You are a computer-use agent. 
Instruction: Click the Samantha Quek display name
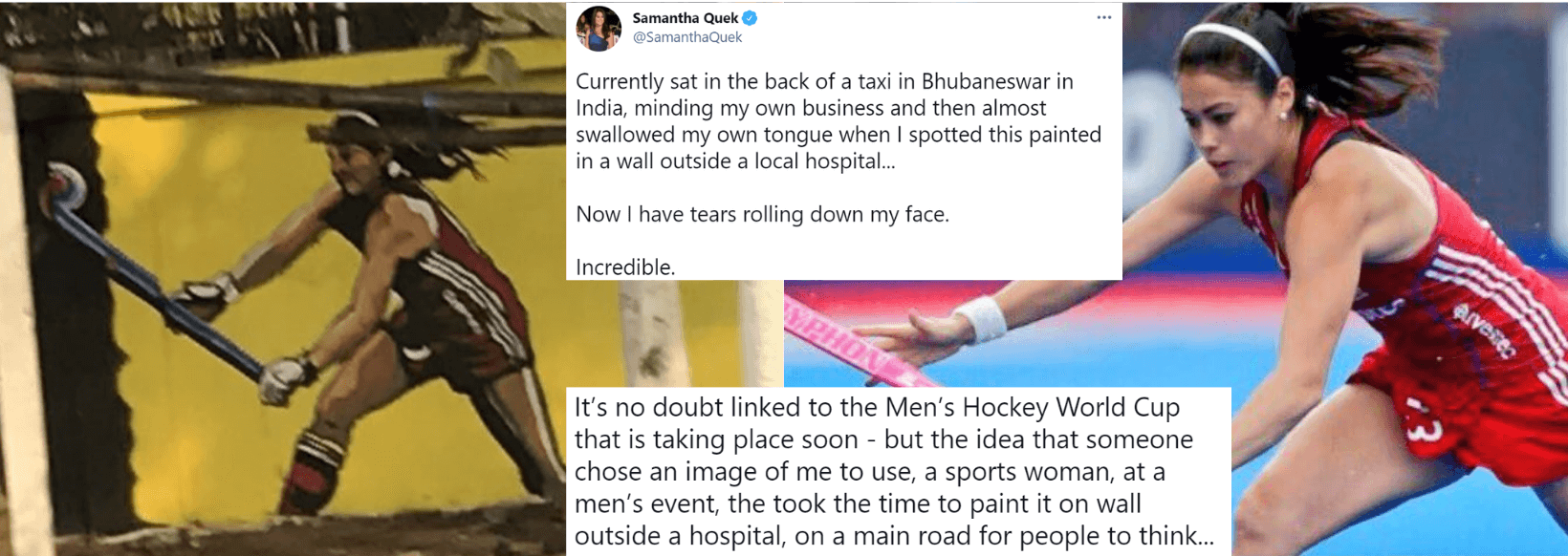pos(686,17)
